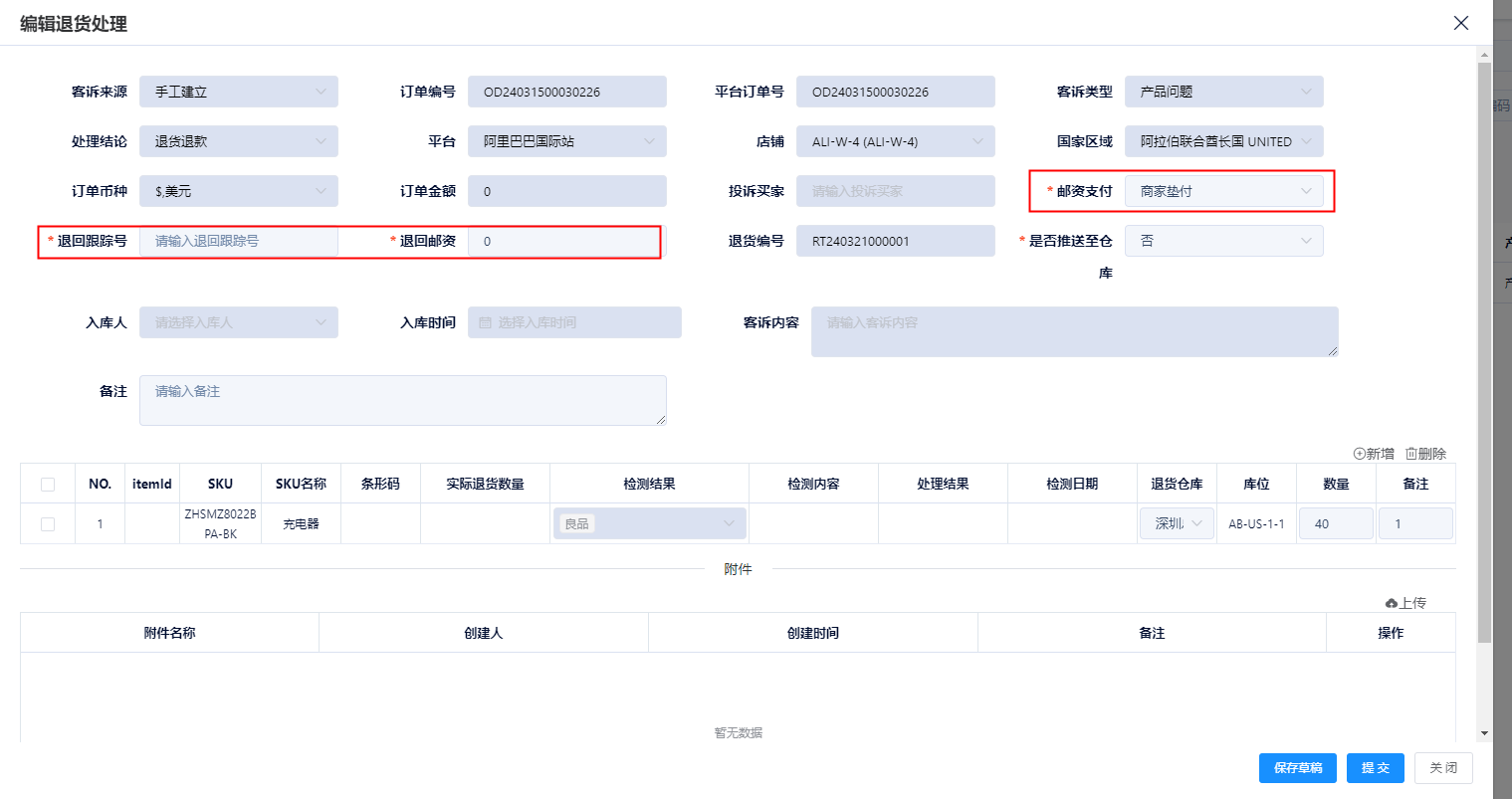Click the 删除 delete row icon
Screen dimensions: 1512x799
1411,454
